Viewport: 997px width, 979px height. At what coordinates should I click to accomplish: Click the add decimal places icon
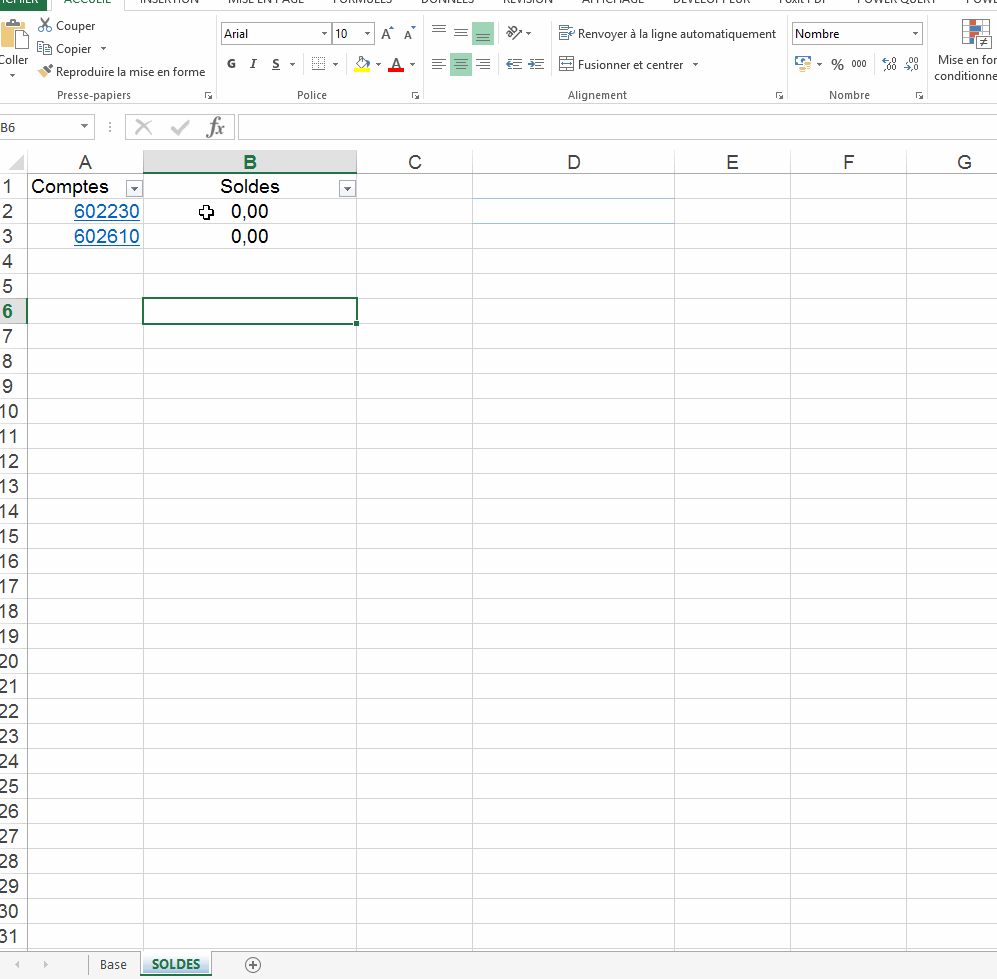889,65
